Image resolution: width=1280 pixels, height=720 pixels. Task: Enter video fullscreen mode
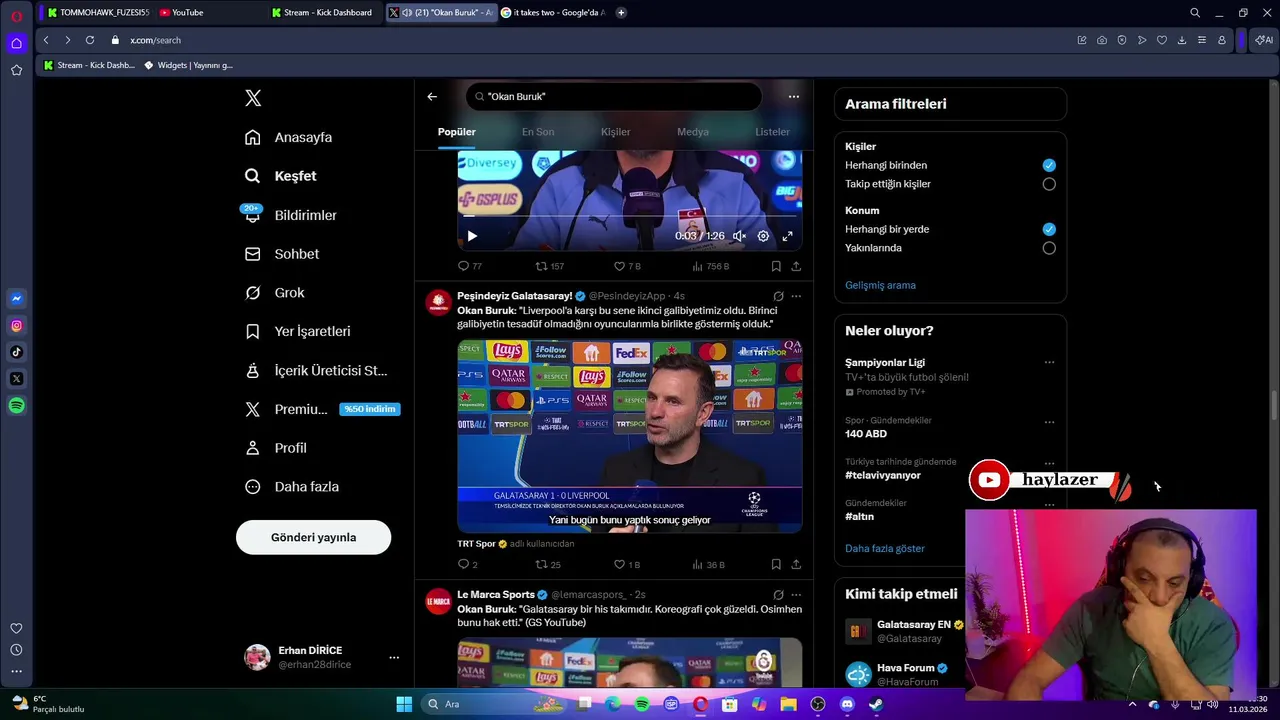click(787, 236)
